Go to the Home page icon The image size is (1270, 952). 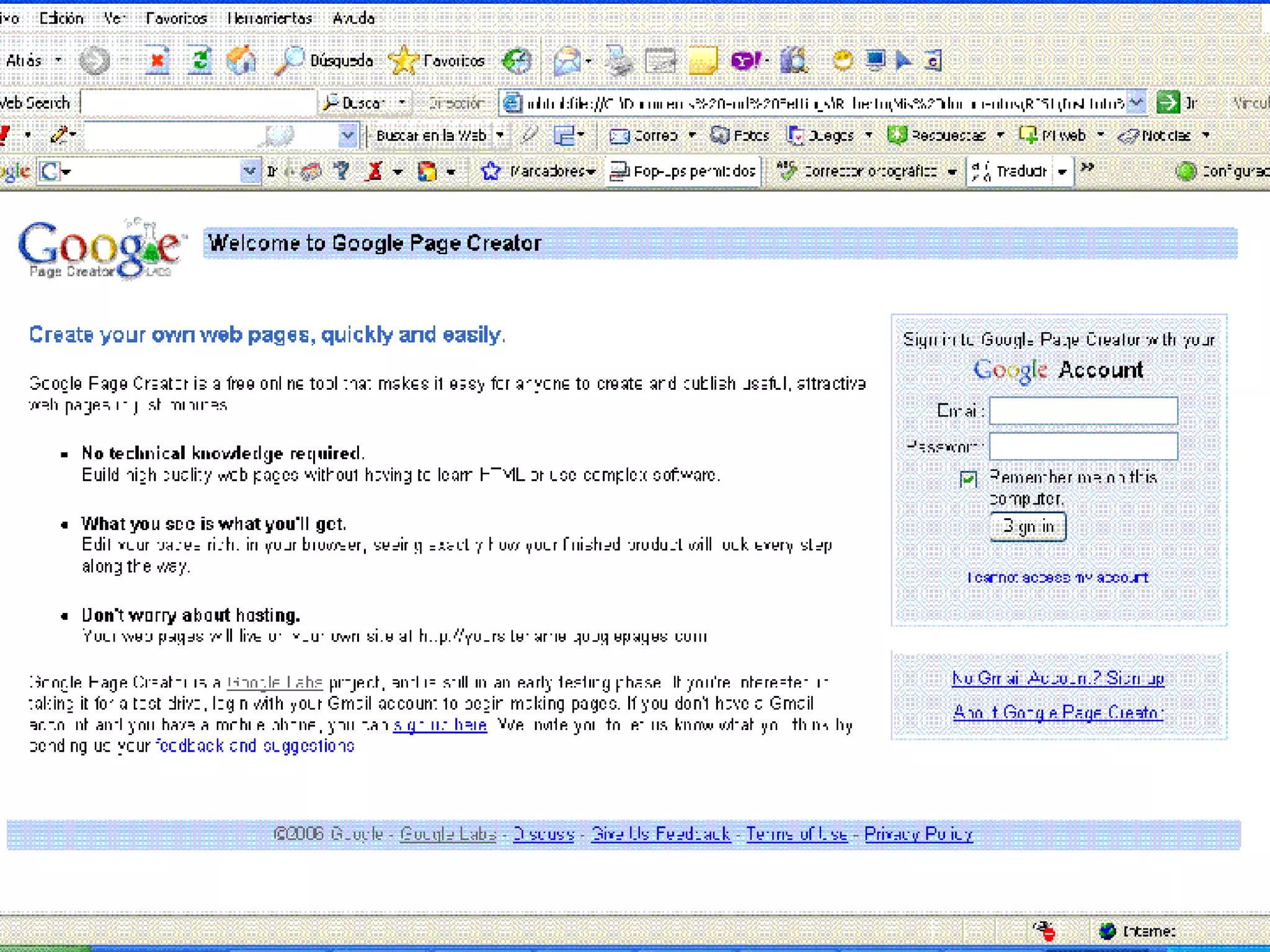pos(241,61)
